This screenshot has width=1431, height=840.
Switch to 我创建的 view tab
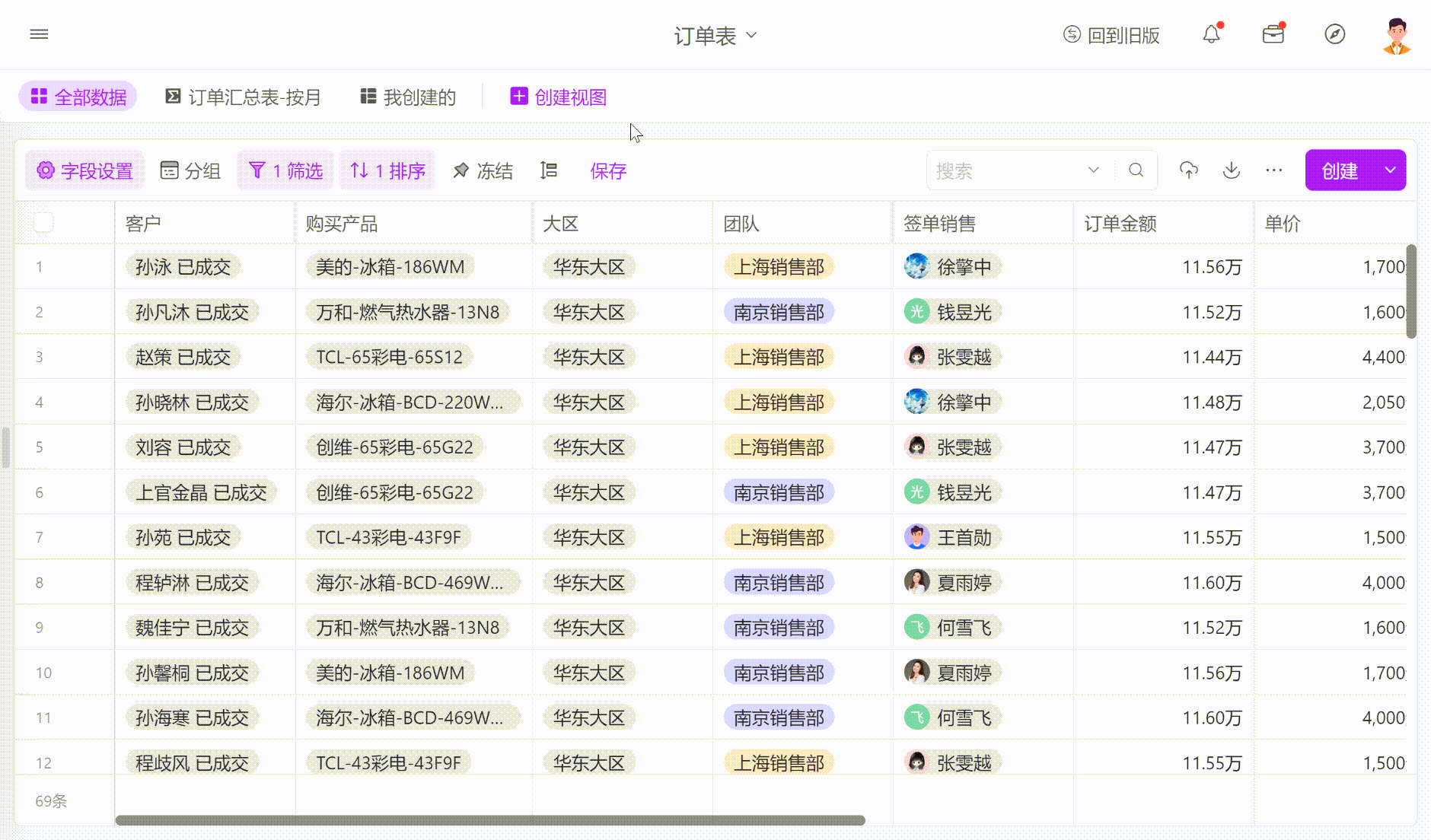(x=408, y=97)
